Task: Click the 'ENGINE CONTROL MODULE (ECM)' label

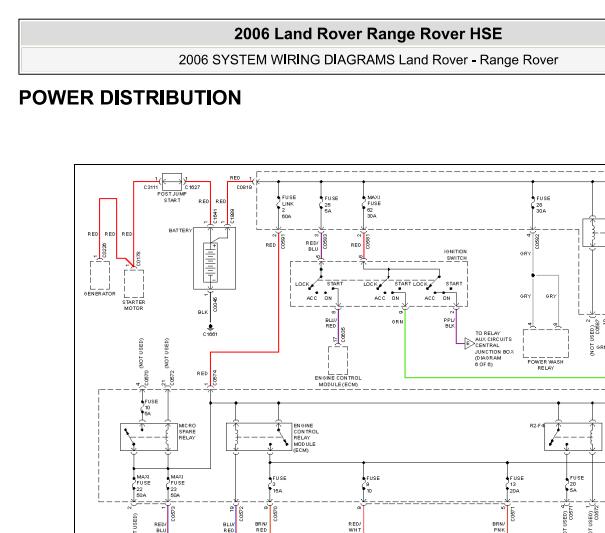Action: pyautogui.click(x=338, y=381)
